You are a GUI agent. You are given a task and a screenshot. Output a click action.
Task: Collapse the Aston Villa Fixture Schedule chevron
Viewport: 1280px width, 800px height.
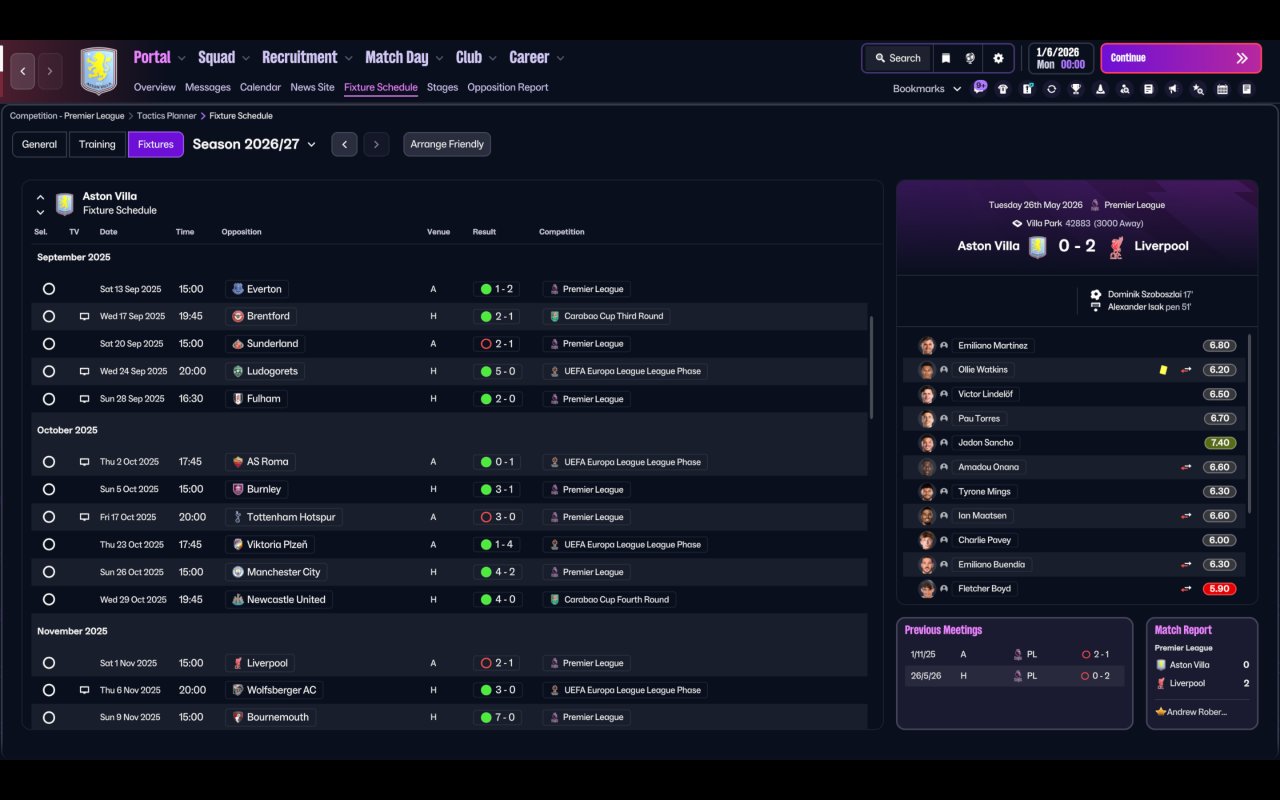(x=40, y=197)
